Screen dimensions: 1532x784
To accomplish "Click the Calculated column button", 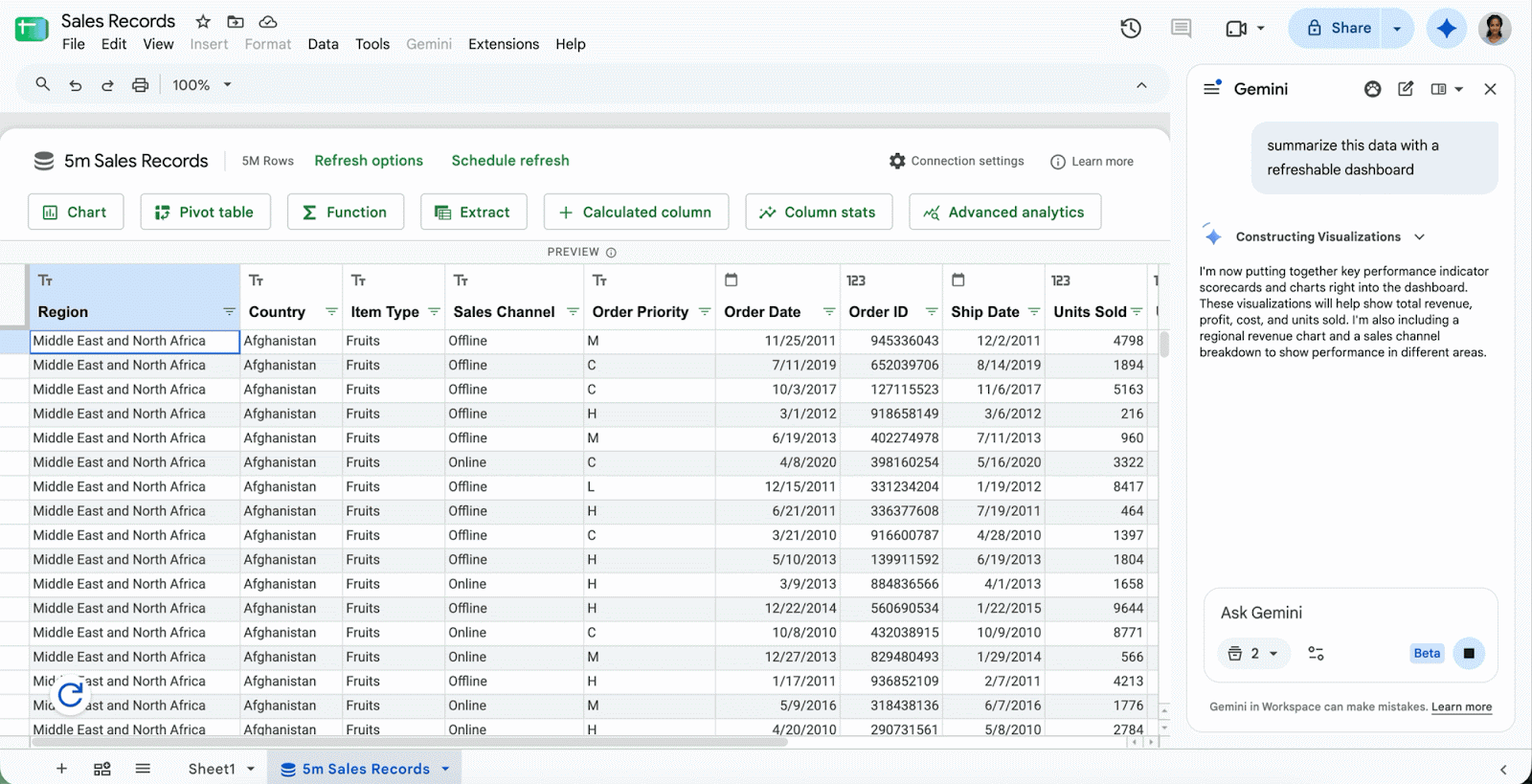I will [636, 213].
